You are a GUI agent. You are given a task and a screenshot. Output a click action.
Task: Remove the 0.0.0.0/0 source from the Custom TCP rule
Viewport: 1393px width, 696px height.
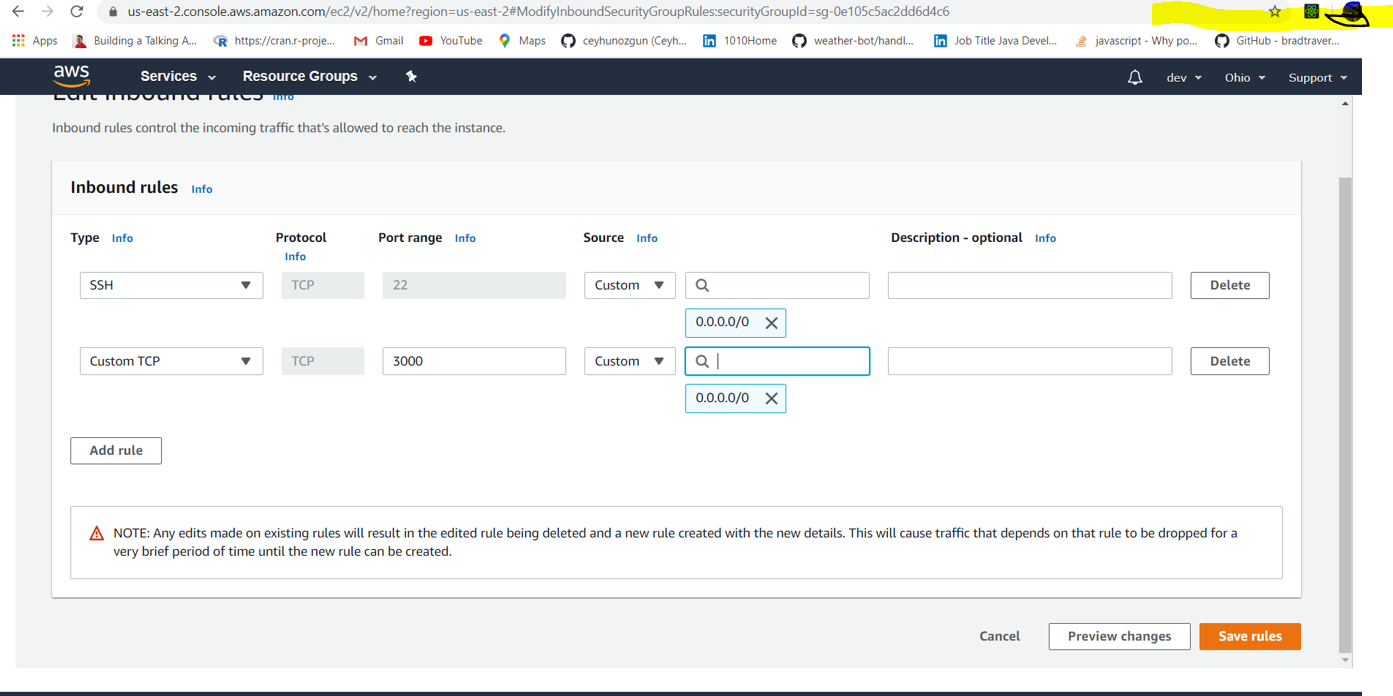771,398
